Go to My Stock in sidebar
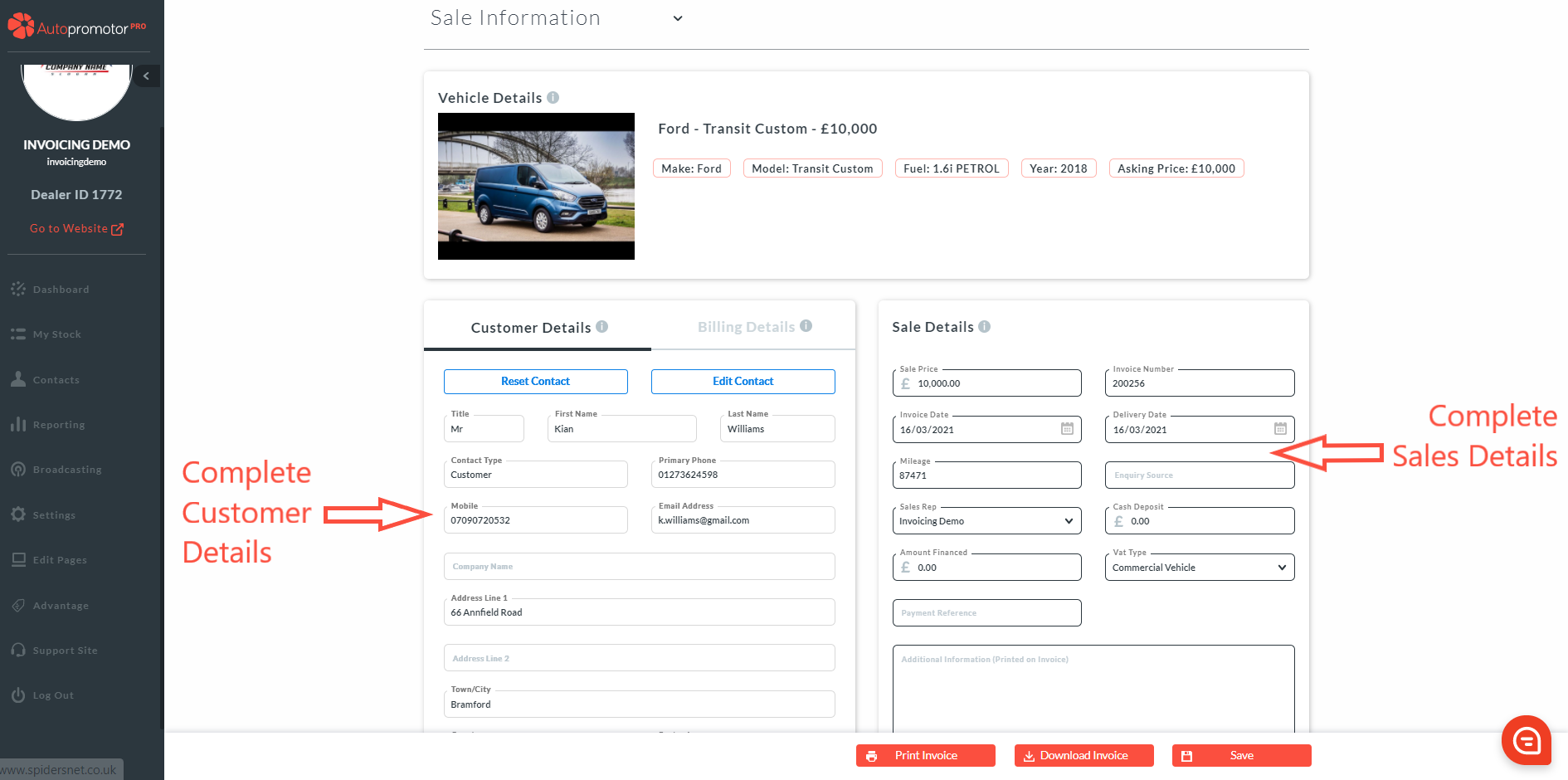 pyautogui.click(x=56, y=334)
